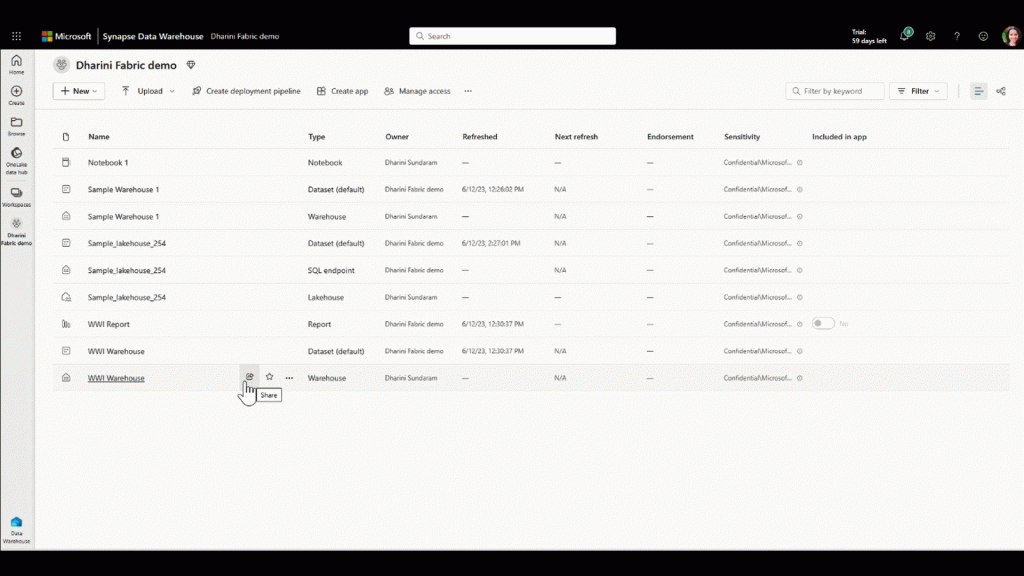Click the Synapse Data Warehouse title
Screen dimensions: 1024x576
(153, 37)
